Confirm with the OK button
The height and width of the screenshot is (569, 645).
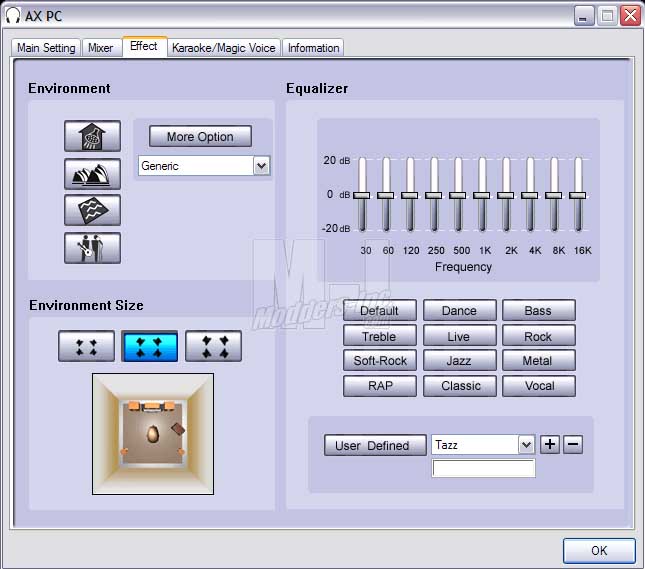(599, 550)
